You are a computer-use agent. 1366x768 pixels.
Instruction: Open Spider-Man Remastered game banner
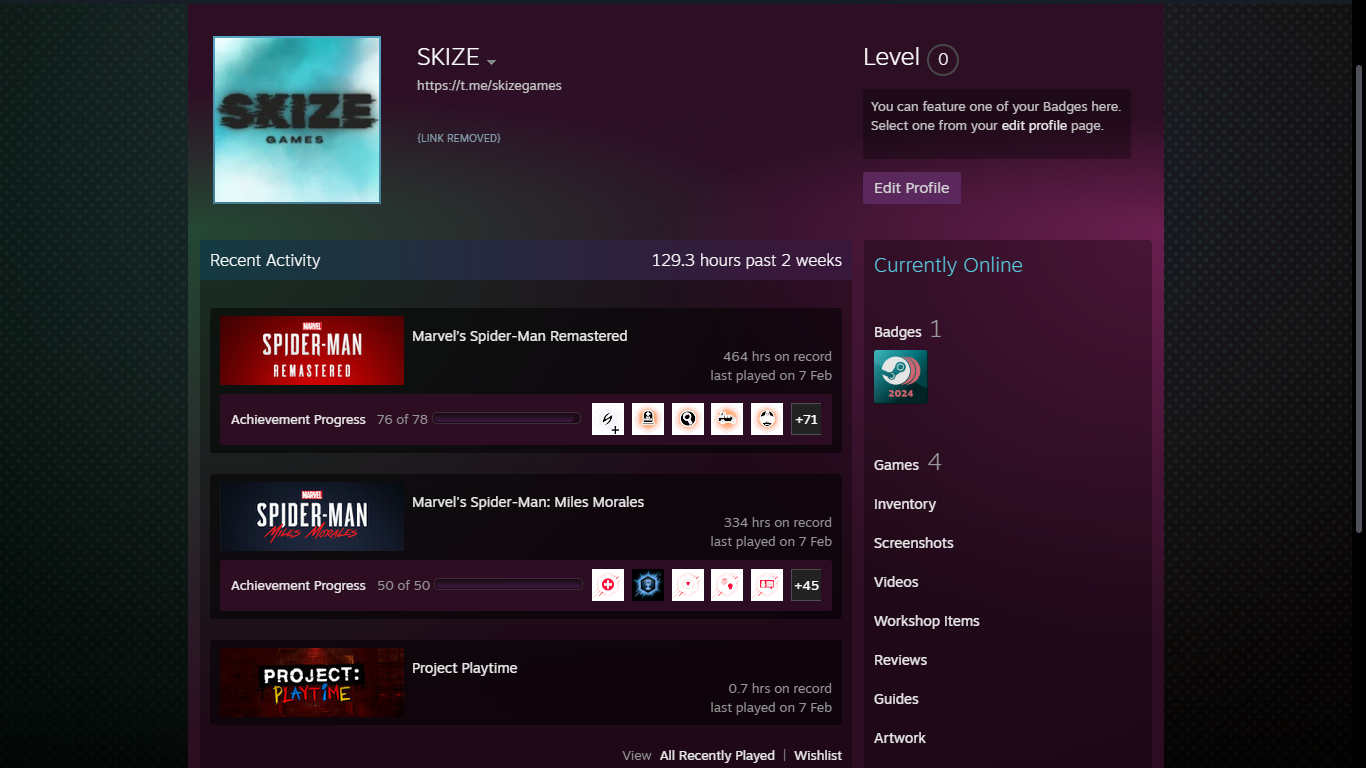(312, 351)
